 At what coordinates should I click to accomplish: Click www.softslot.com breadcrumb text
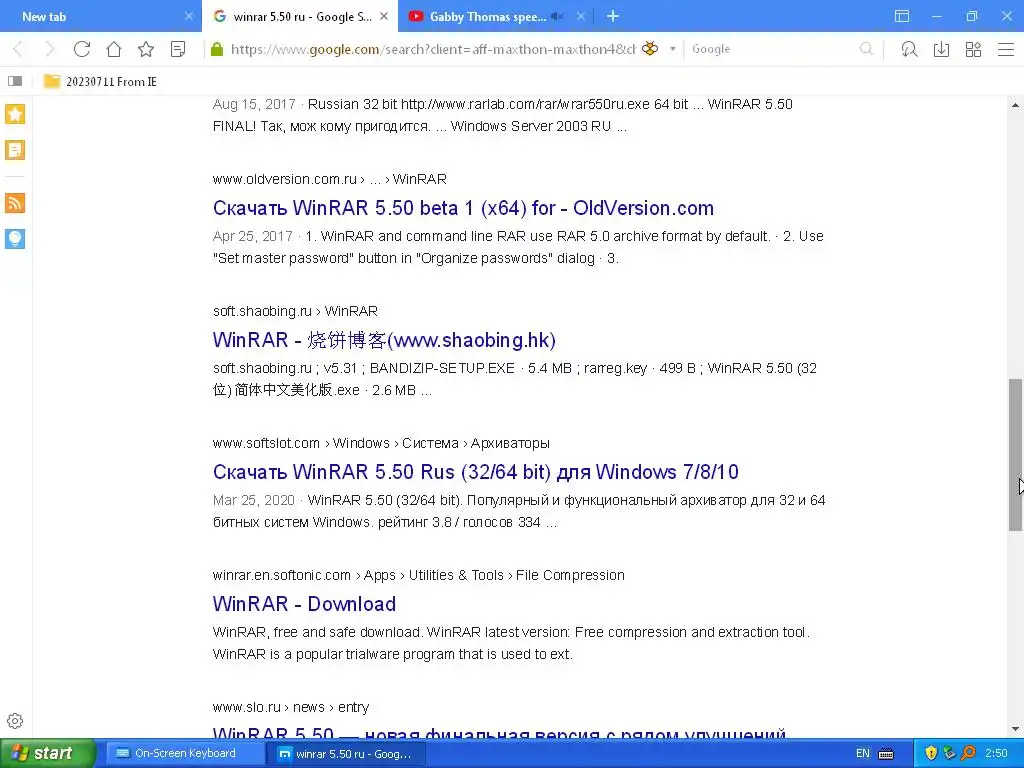point(266,443)
